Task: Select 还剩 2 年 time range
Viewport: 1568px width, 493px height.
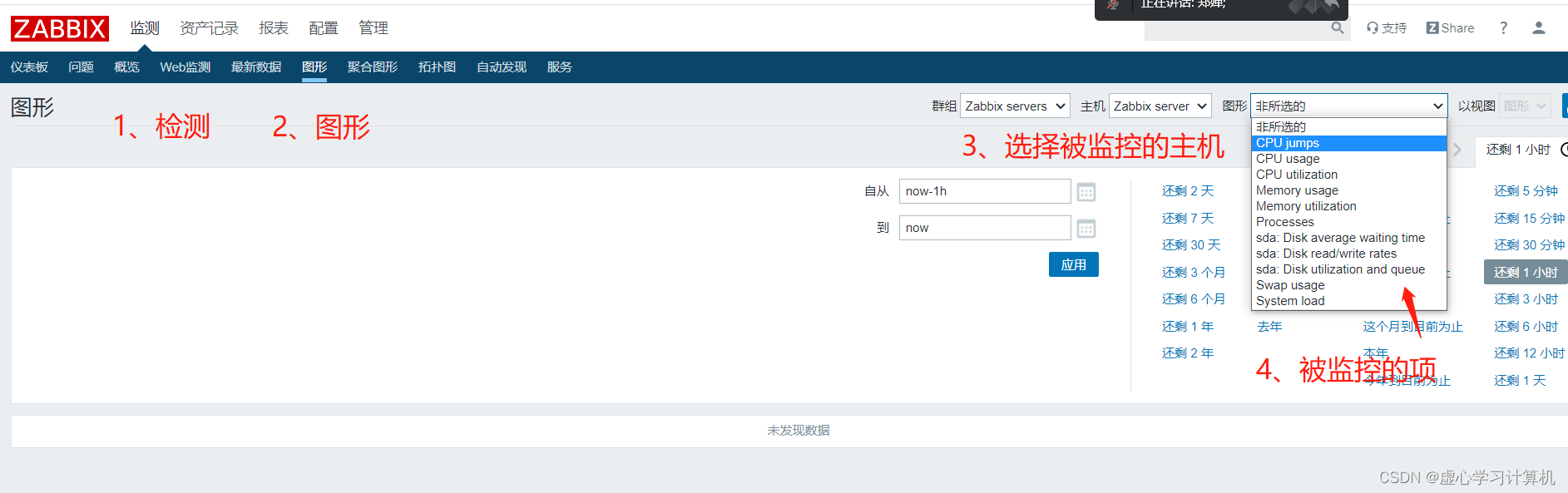Action: 1188,353
